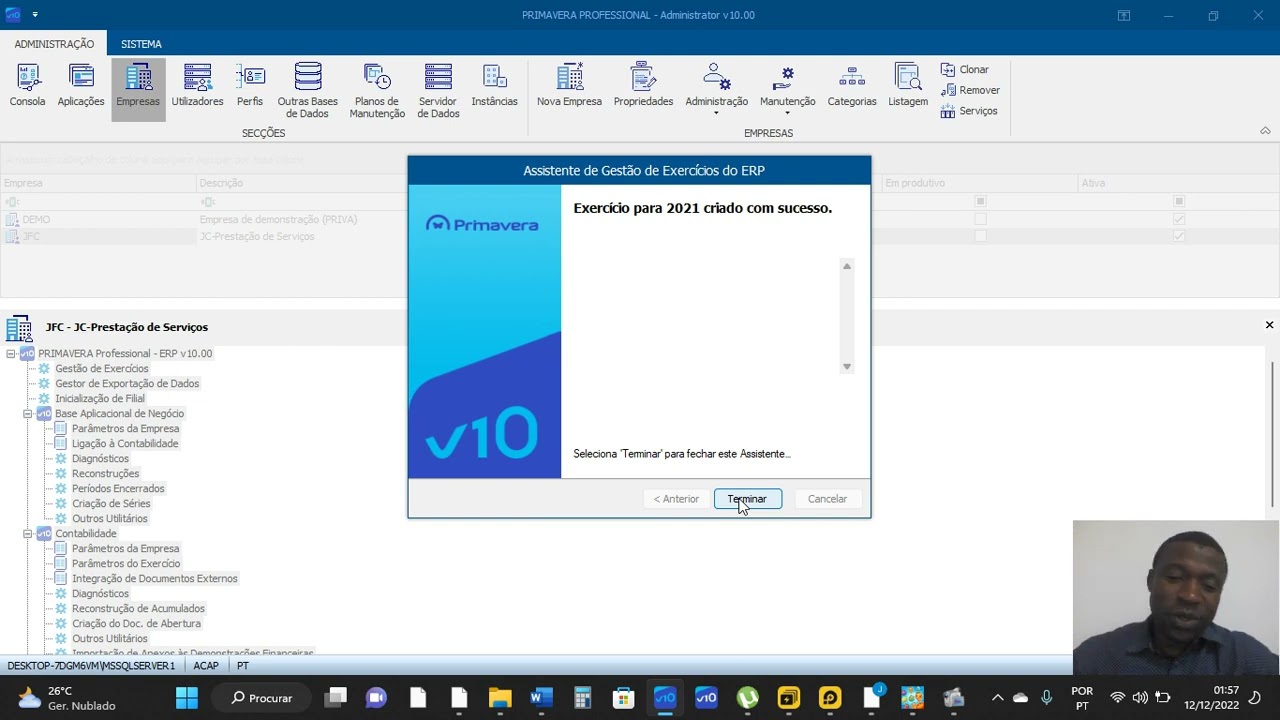
Task: Open File Explorer from the taskbar
Action: click(x=500, y=698)
